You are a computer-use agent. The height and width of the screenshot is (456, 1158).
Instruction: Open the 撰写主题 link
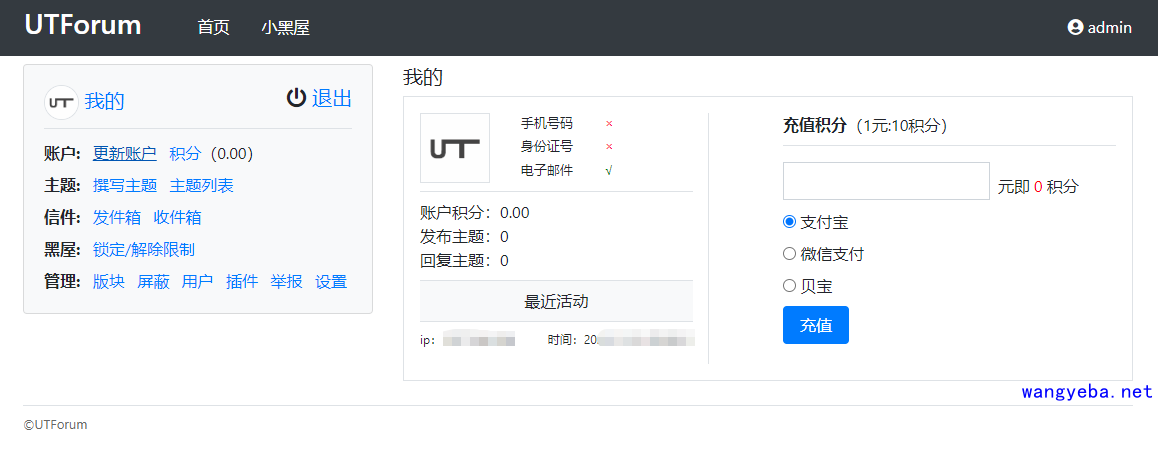coord(125,186)
